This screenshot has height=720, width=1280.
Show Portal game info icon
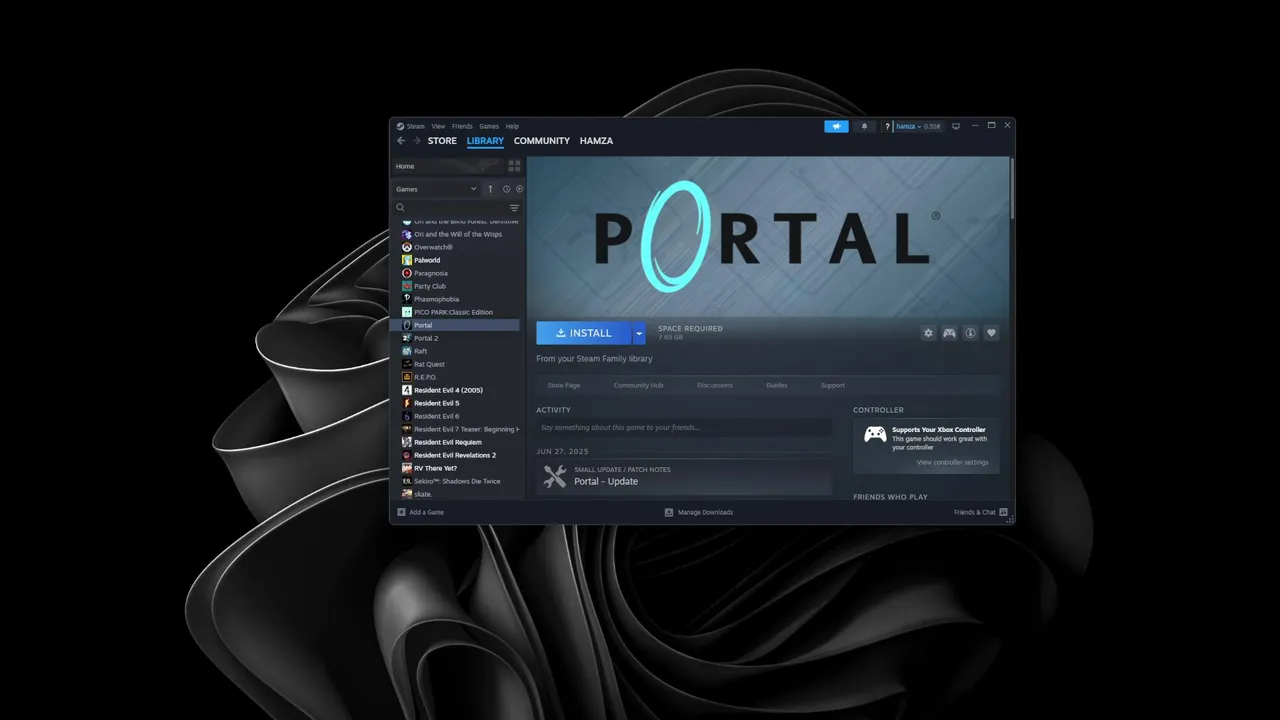970,333
